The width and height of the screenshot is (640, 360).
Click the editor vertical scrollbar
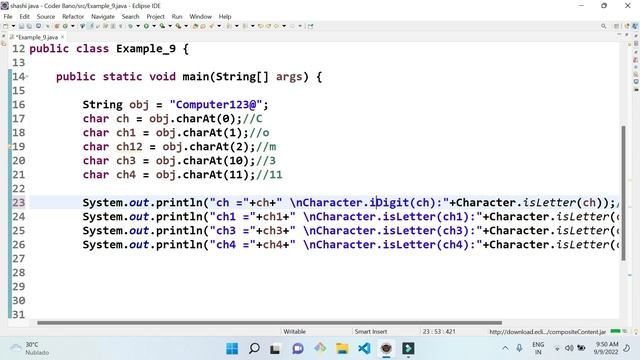(623, 193)
